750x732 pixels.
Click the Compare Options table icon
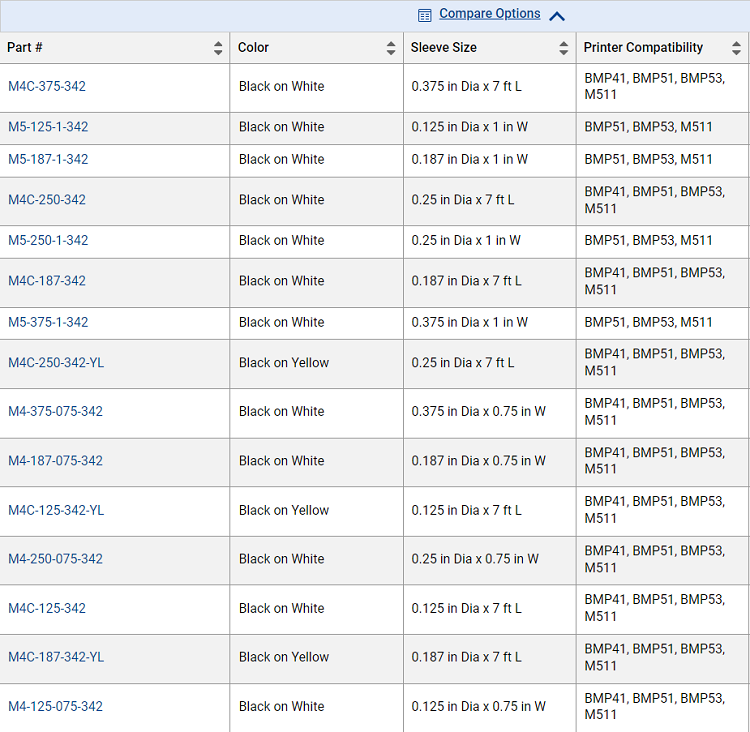[424, 16]
